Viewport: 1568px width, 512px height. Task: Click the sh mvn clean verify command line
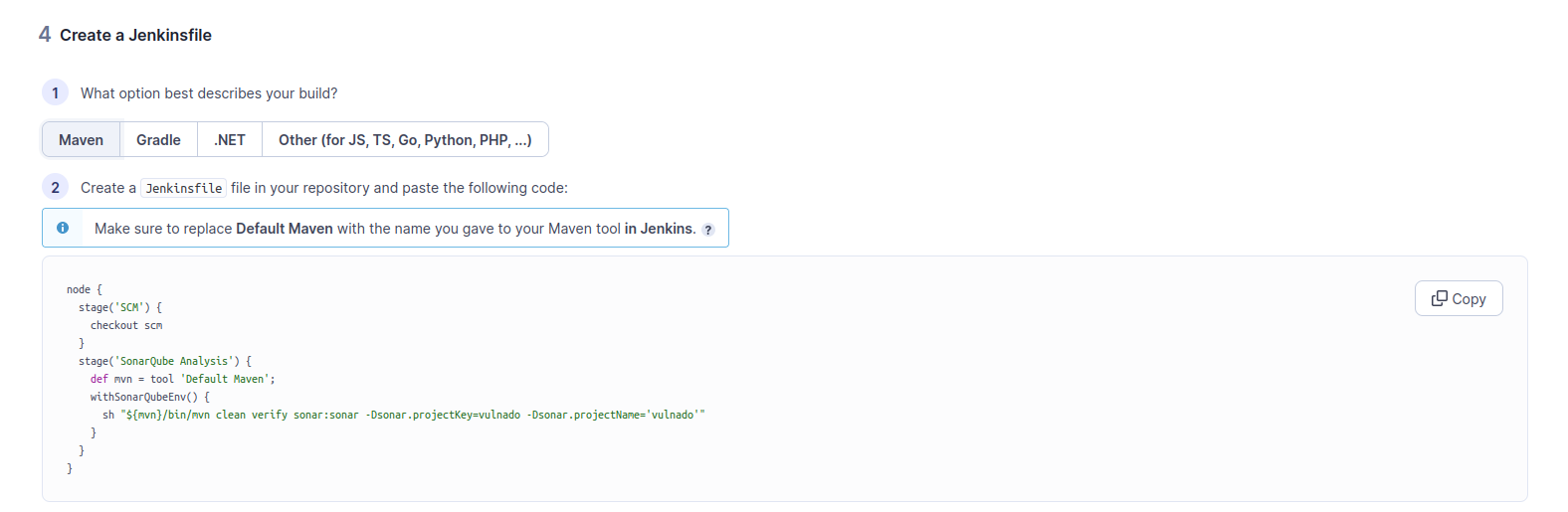click(x=404, y=415)
